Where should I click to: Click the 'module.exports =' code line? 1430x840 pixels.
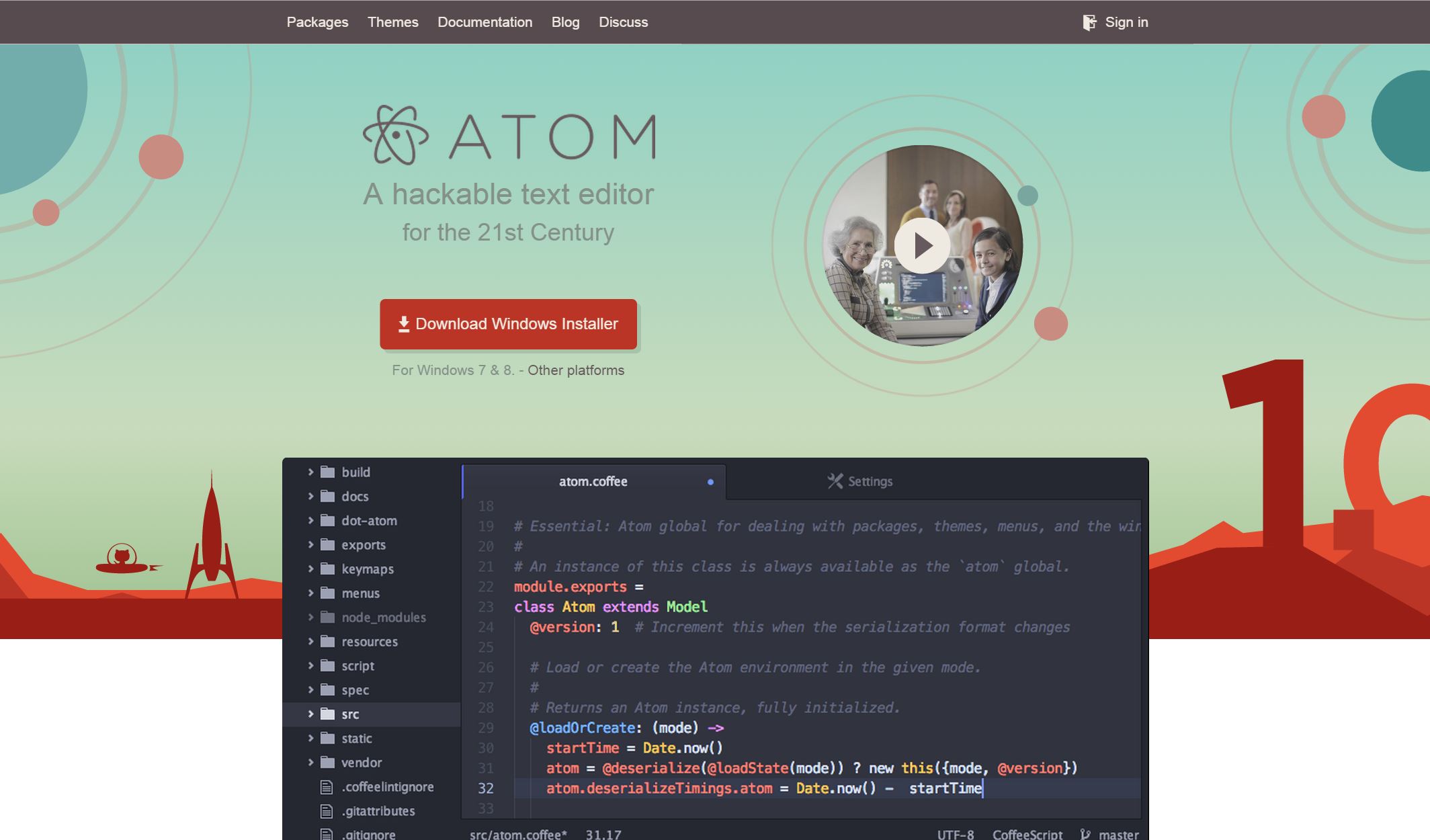pyautogui.click(x=579, y=587)
